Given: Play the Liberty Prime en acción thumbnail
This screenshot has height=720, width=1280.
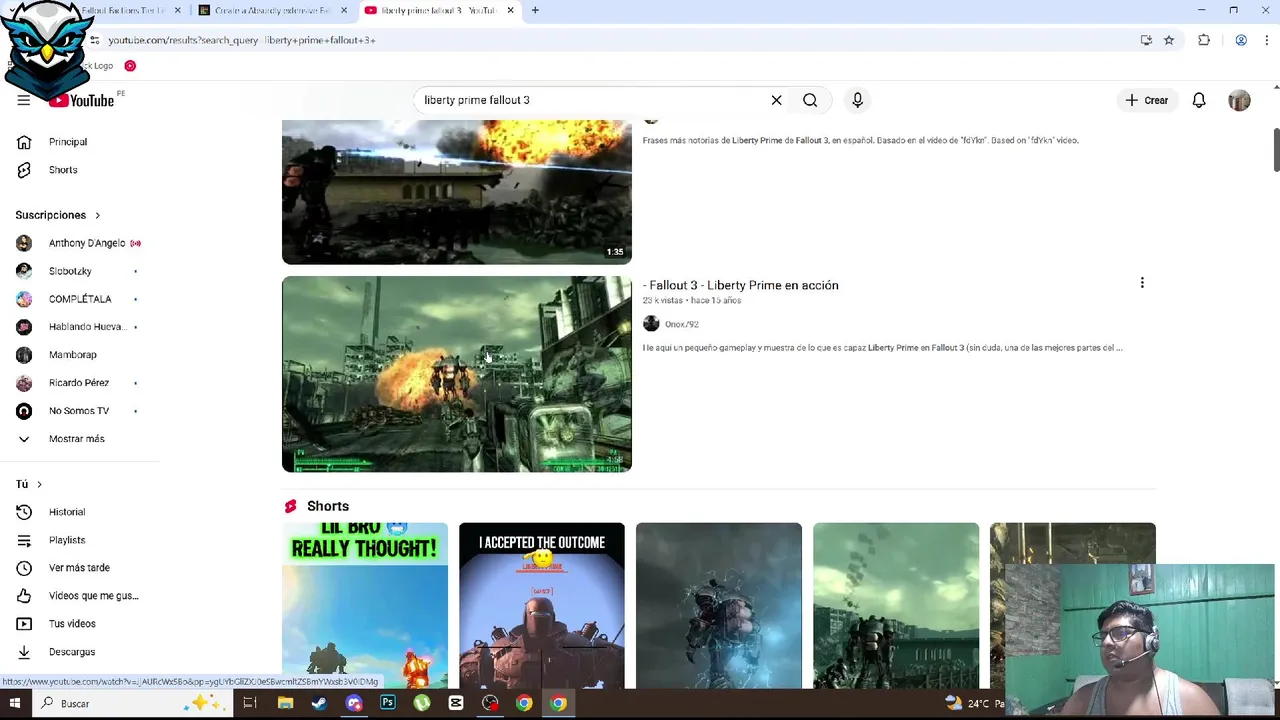Looking at the screenshot, I should tap(457, 374).
